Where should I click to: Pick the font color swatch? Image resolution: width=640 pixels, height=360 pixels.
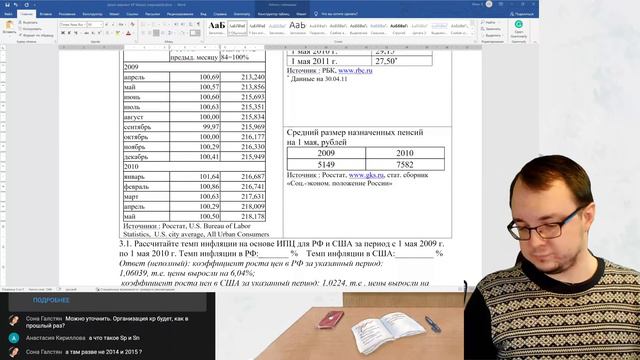click(128, 33)
